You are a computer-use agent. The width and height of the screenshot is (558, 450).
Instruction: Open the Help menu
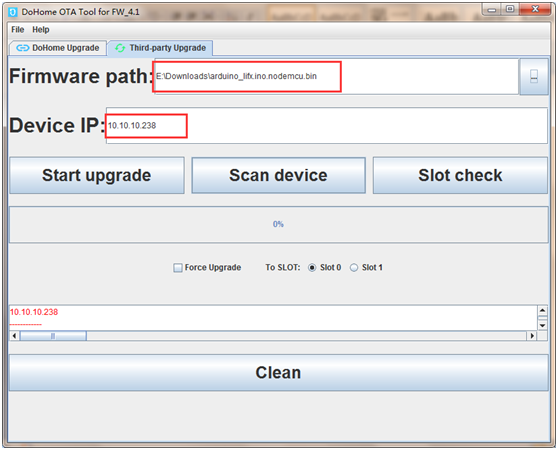coord(41,30)
